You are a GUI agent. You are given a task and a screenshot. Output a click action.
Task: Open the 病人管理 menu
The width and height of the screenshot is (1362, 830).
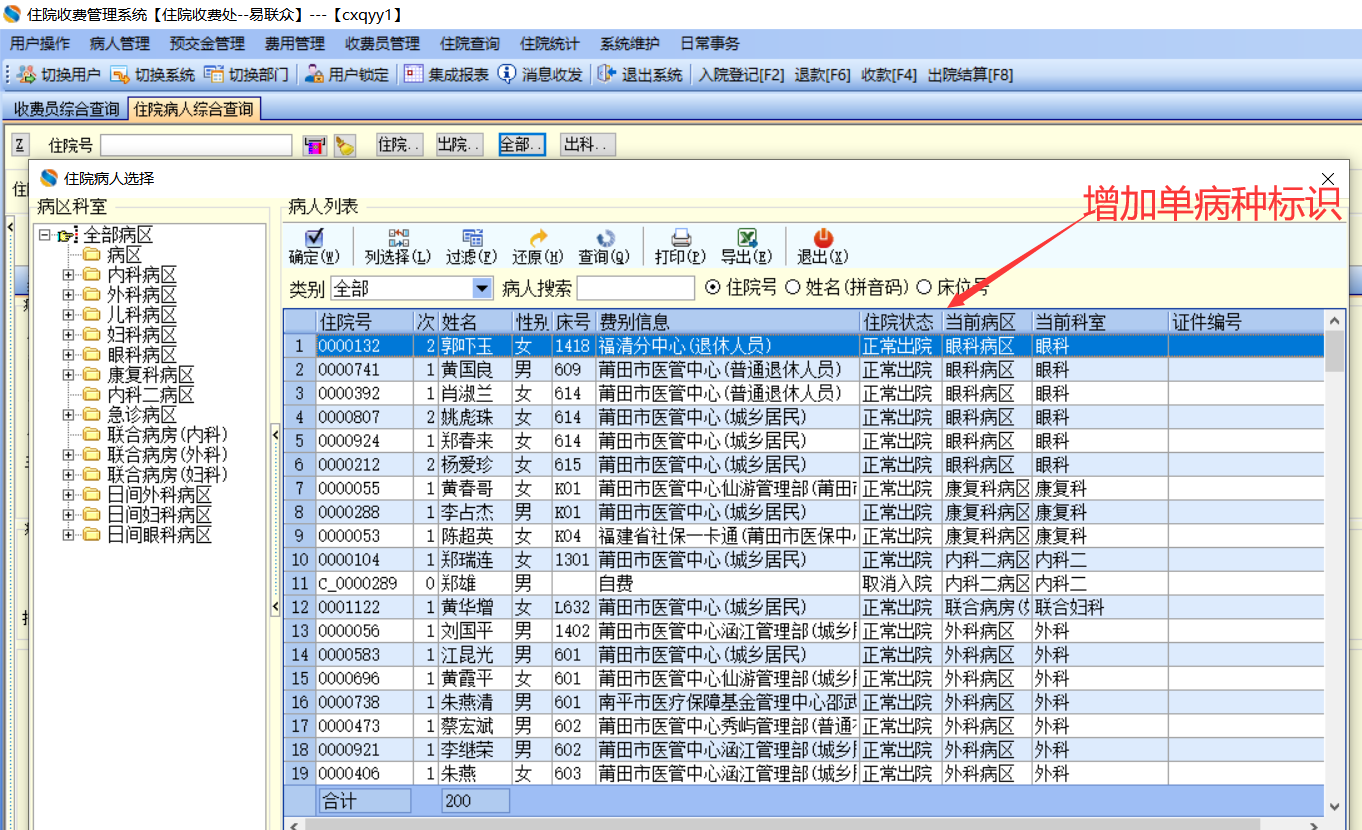pos(120,44)
